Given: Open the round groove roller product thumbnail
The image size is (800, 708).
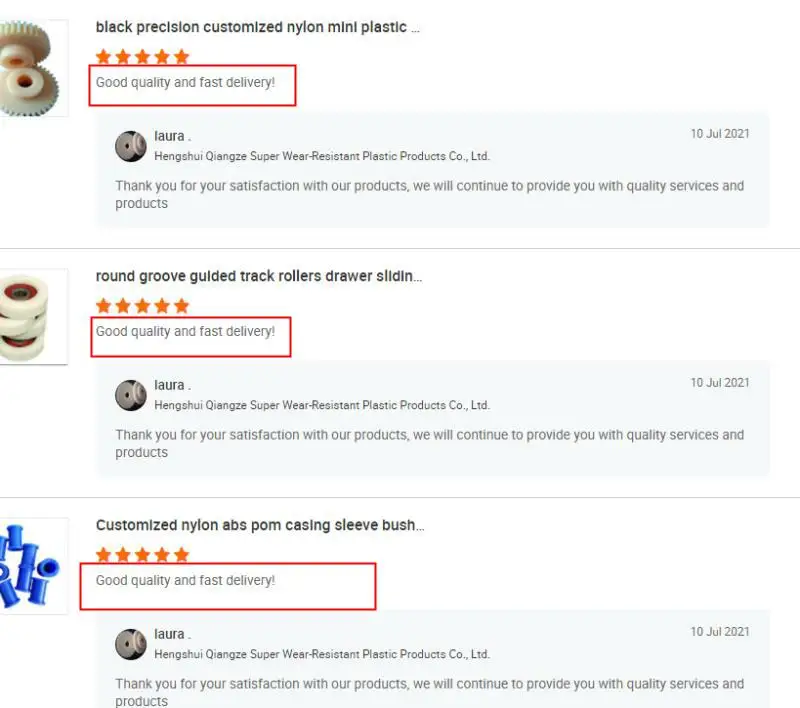Looking at the screenshot, I should tap(34, 317).
